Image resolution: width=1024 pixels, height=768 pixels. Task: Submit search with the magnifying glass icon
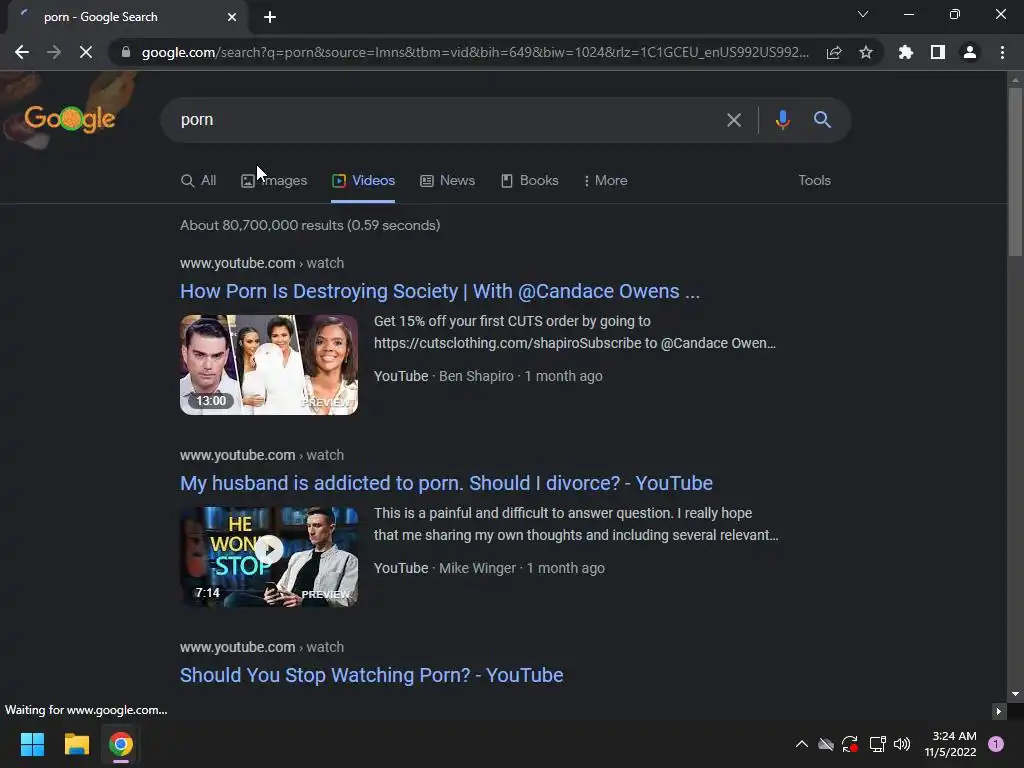tap(822, 120)
